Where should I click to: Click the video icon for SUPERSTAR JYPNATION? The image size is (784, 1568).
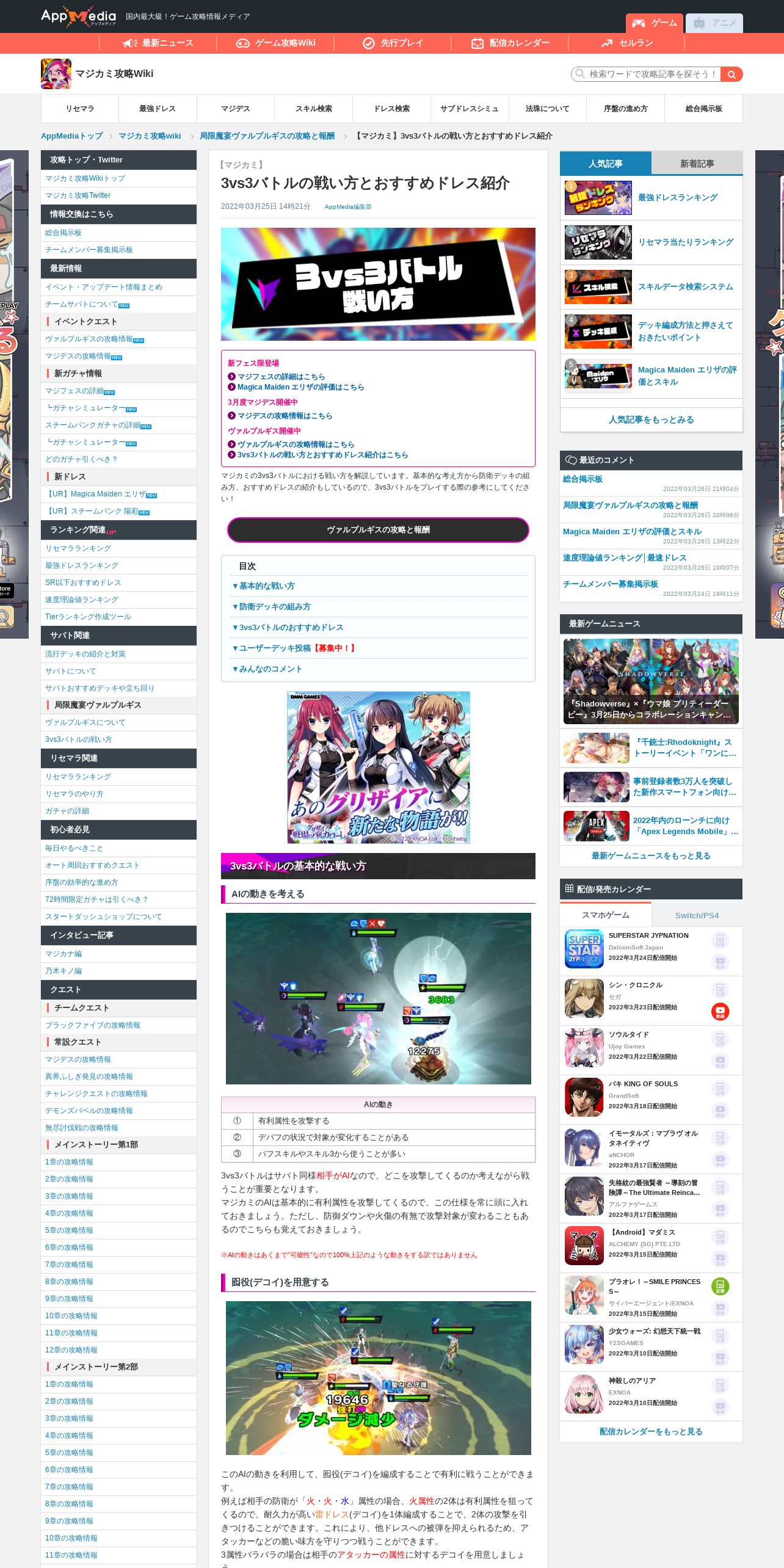click(720, 962)
